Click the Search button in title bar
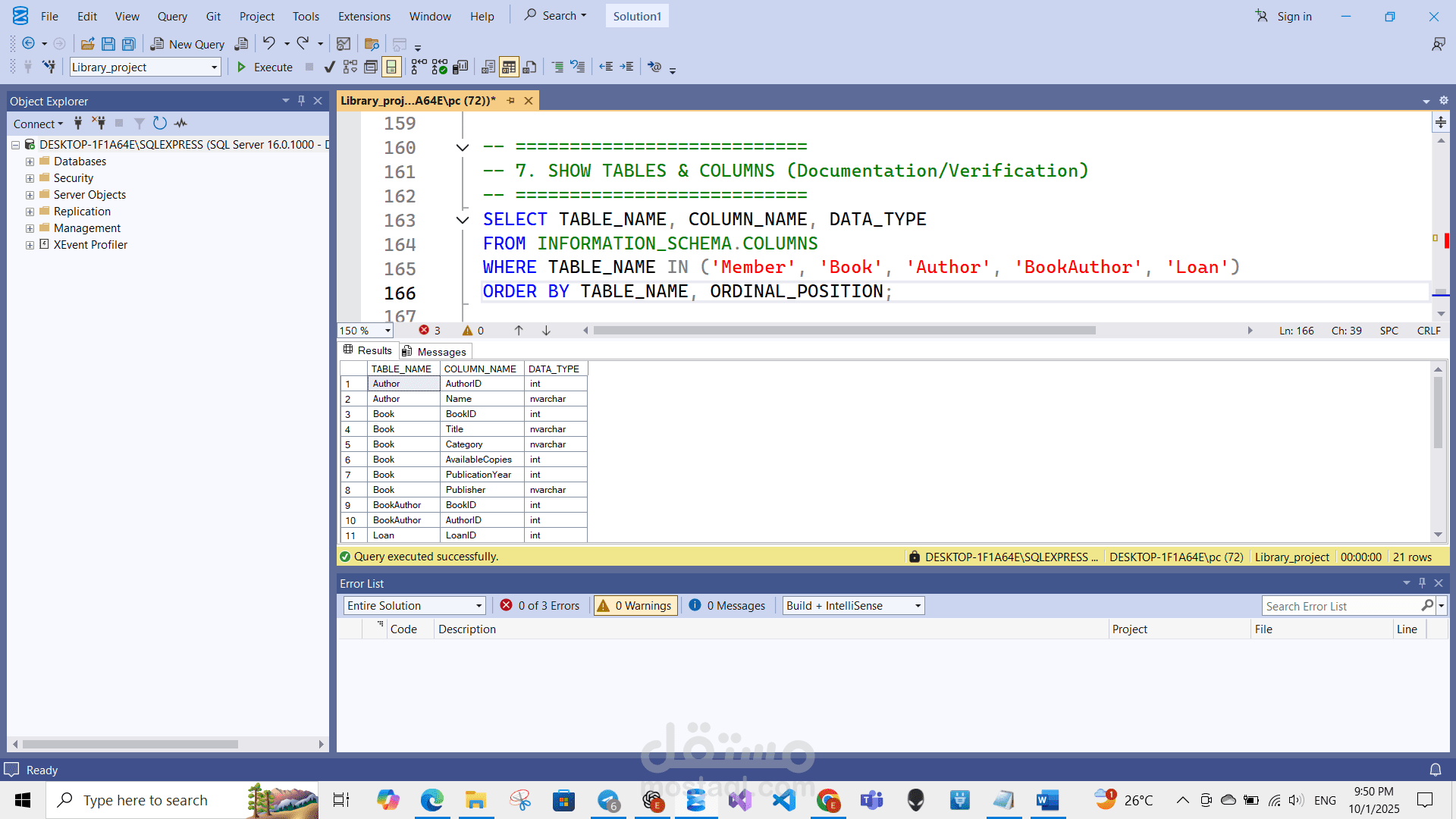 [555, 15]
